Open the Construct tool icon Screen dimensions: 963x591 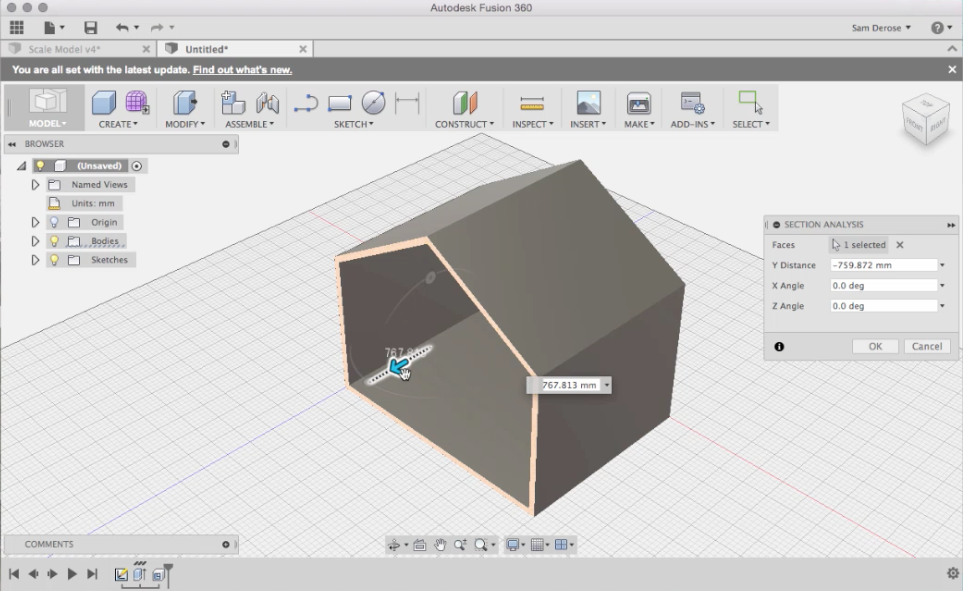[463, 103]
